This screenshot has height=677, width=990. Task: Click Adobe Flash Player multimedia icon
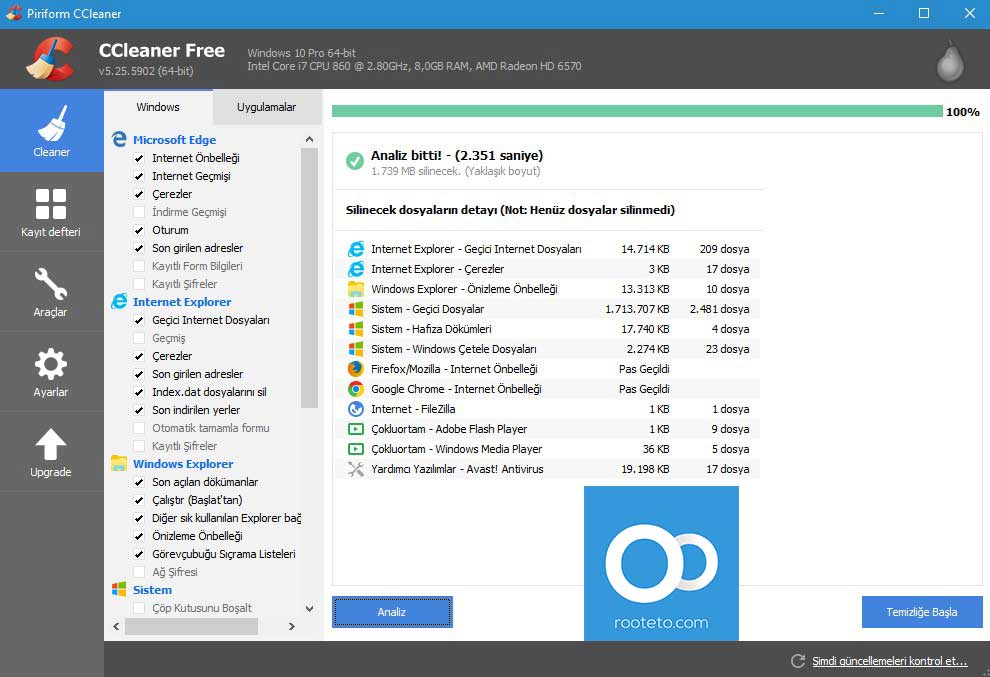(x=356, y=429)
